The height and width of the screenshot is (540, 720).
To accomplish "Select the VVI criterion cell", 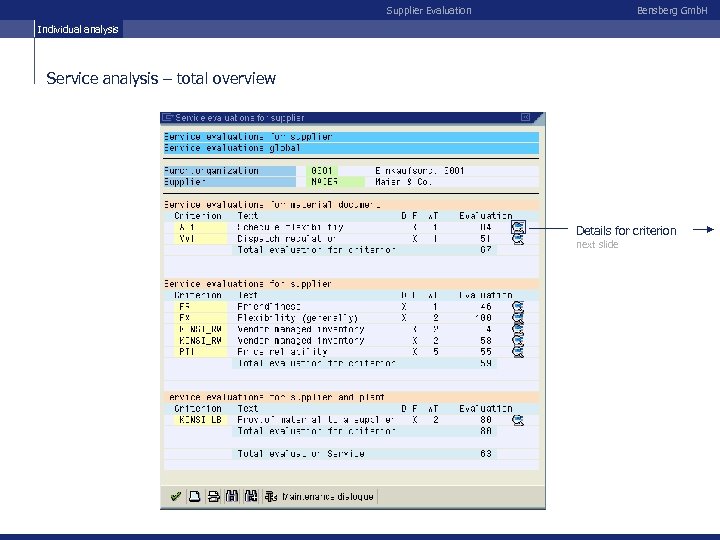I will [200, 239].
